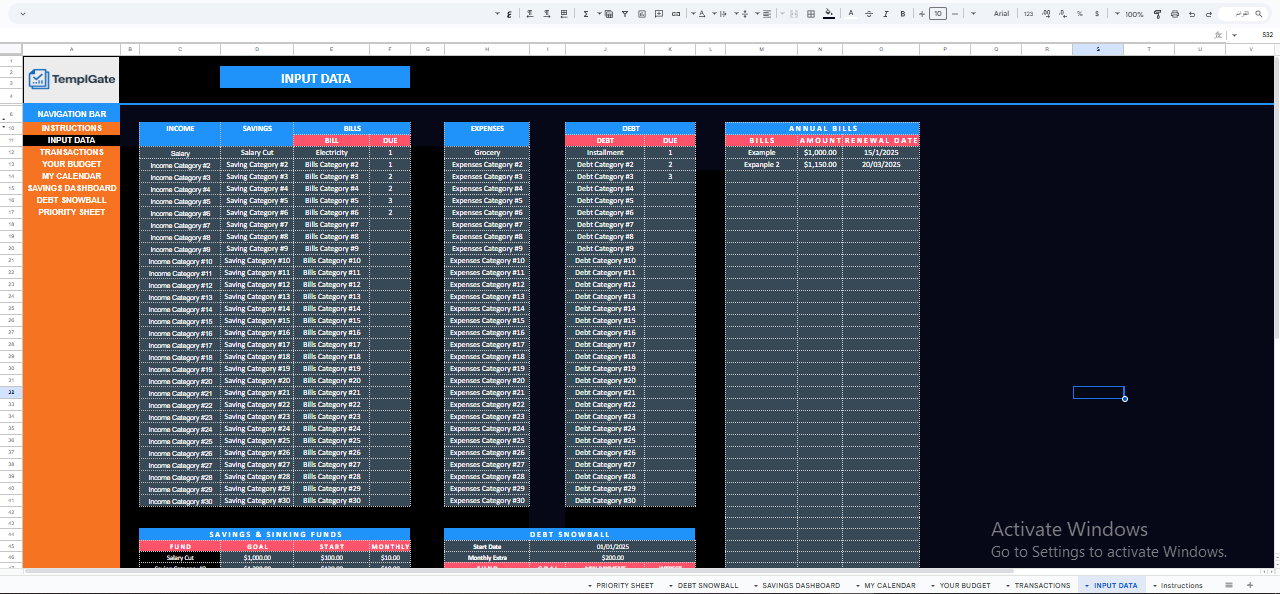Open DEBT SNOWBALL tab dropdown arrow

click(x=671, y=585)
